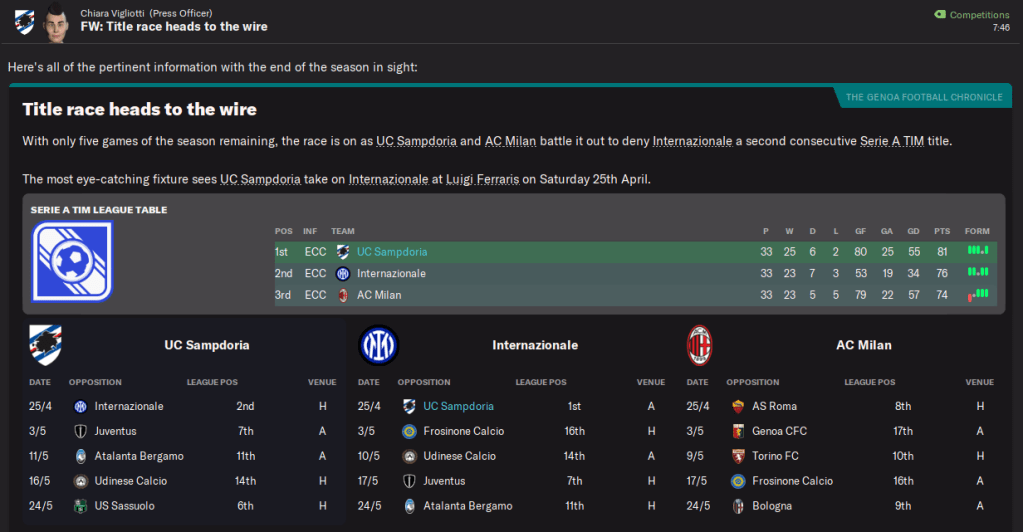Select the large AC Milan club crest
Screen dimensions: 1023x532
pos(699,345)
